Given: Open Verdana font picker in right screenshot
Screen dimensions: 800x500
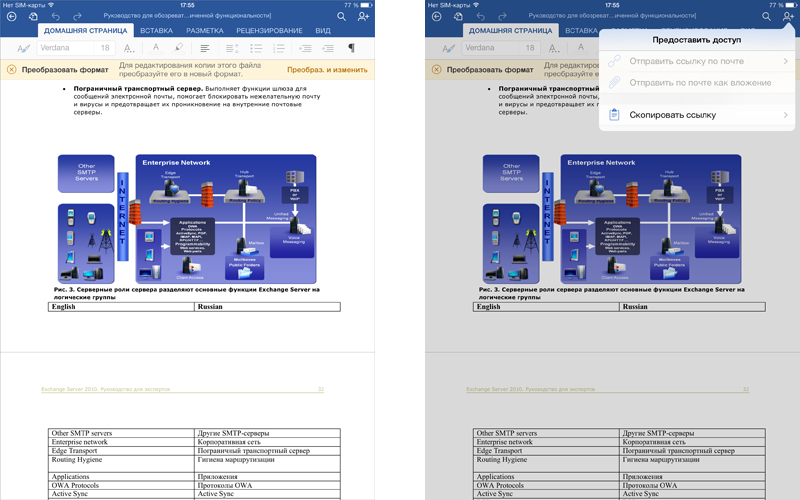Looking at the screenshot, I should [x=490, y=48].
